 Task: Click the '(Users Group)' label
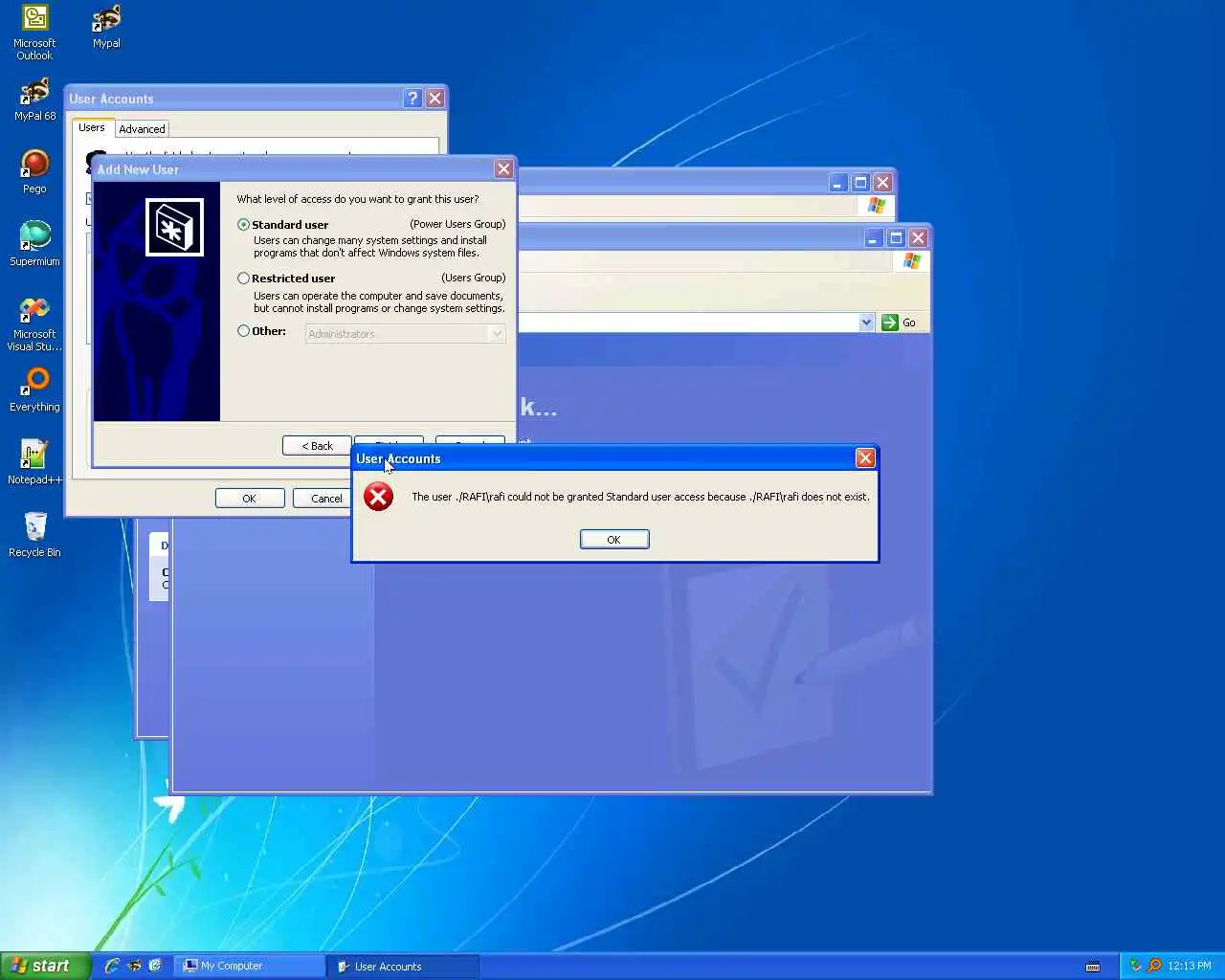[474, 278]
